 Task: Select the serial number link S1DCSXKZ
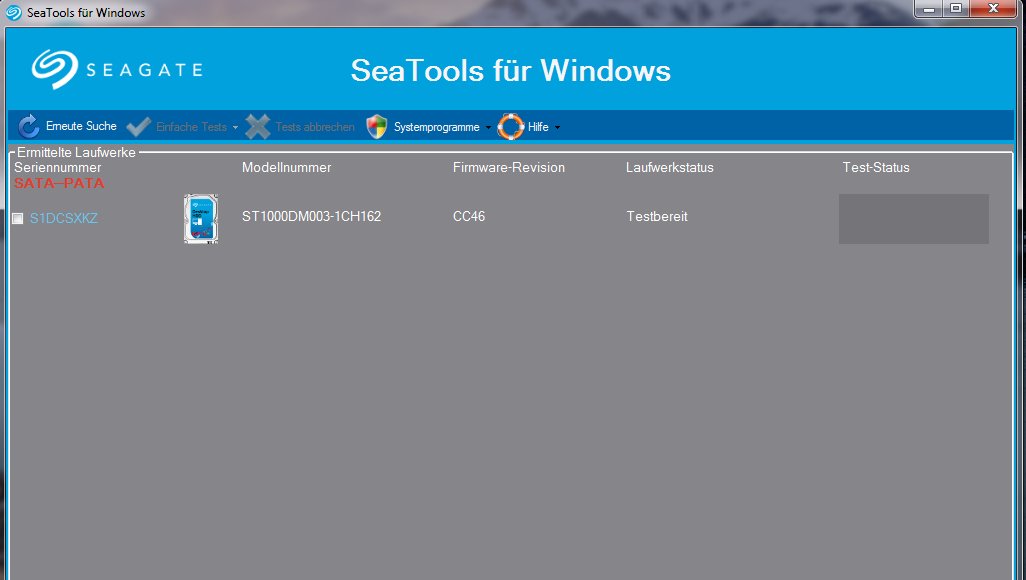point(63,218)
